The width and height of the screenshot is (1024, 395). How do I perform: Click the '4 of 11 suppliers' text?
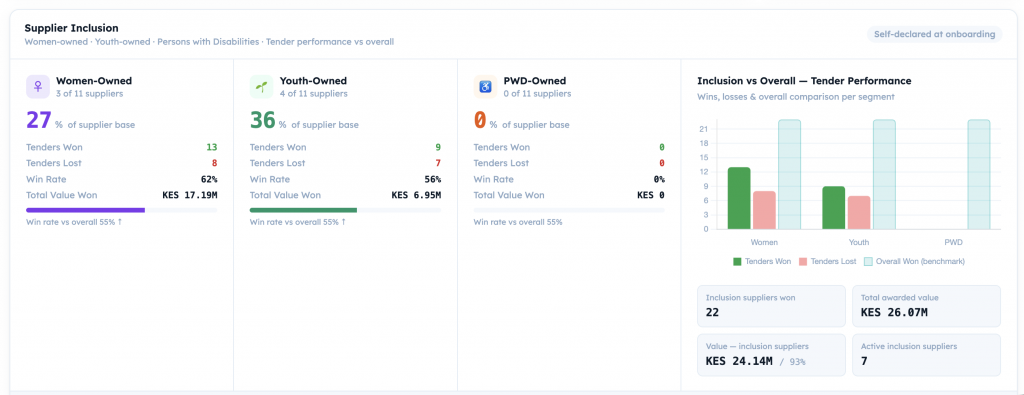pyautogui.click(x=313, y=94)
